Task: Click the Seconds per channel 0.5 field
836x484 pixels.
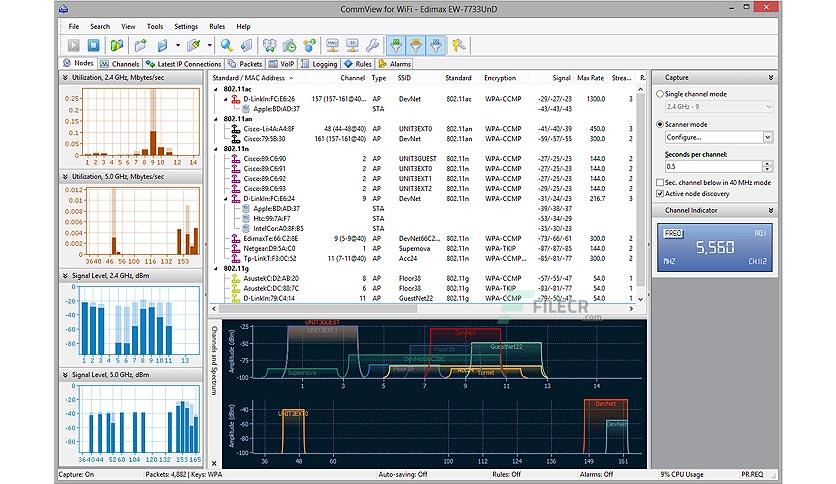Action: click(x=713, y=166)
